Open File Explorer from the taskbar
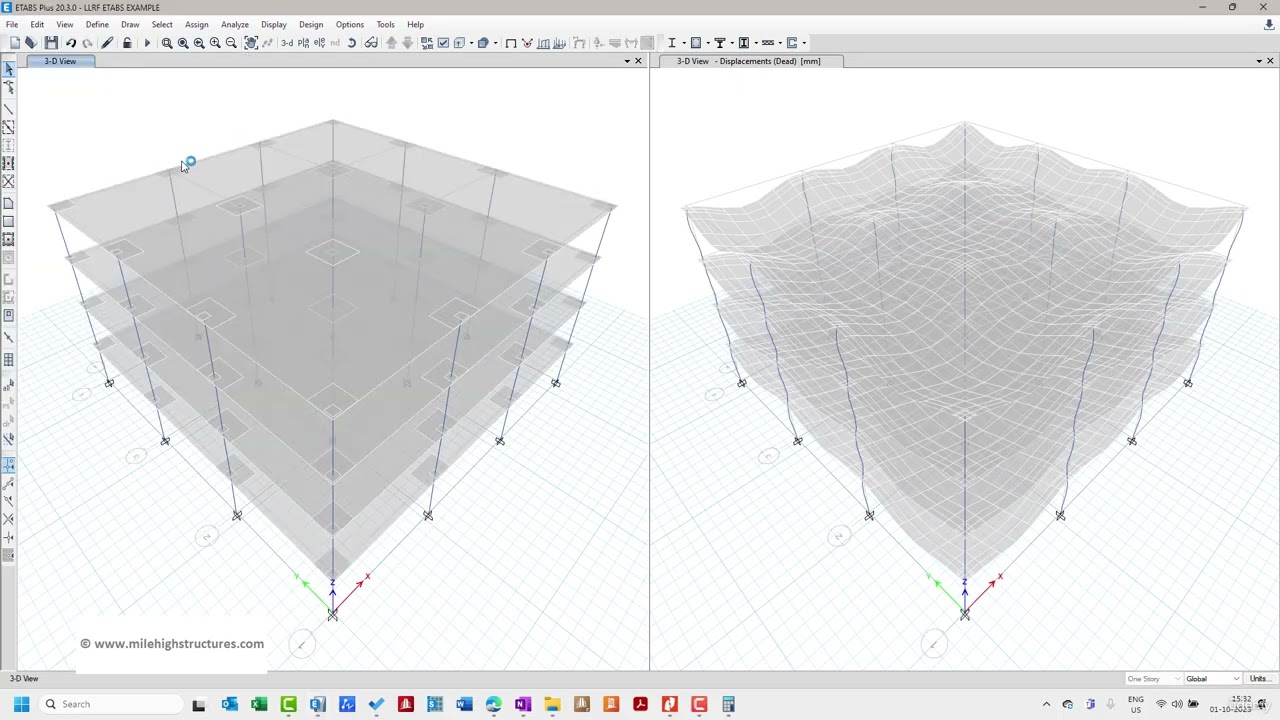The height and width of the screenshot is (720, 1280). [552, 704]
